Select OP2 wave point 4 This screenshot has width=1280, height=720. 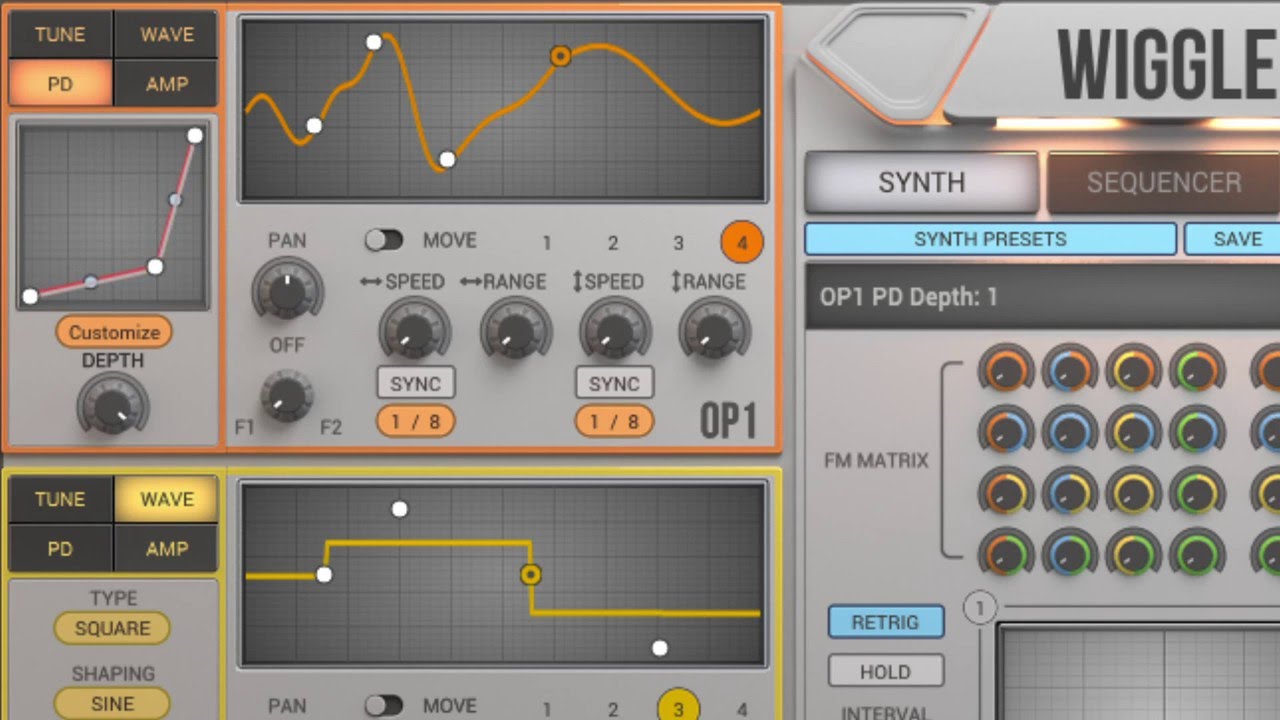tap(741, 709)
